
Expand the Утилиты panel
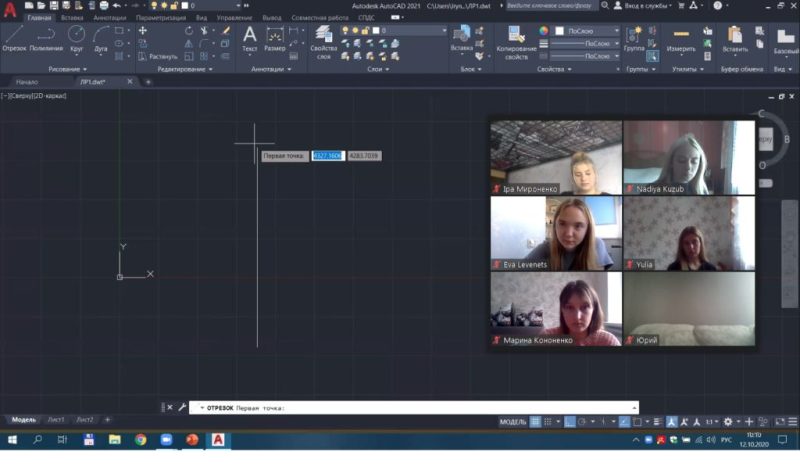pos(688,69)
